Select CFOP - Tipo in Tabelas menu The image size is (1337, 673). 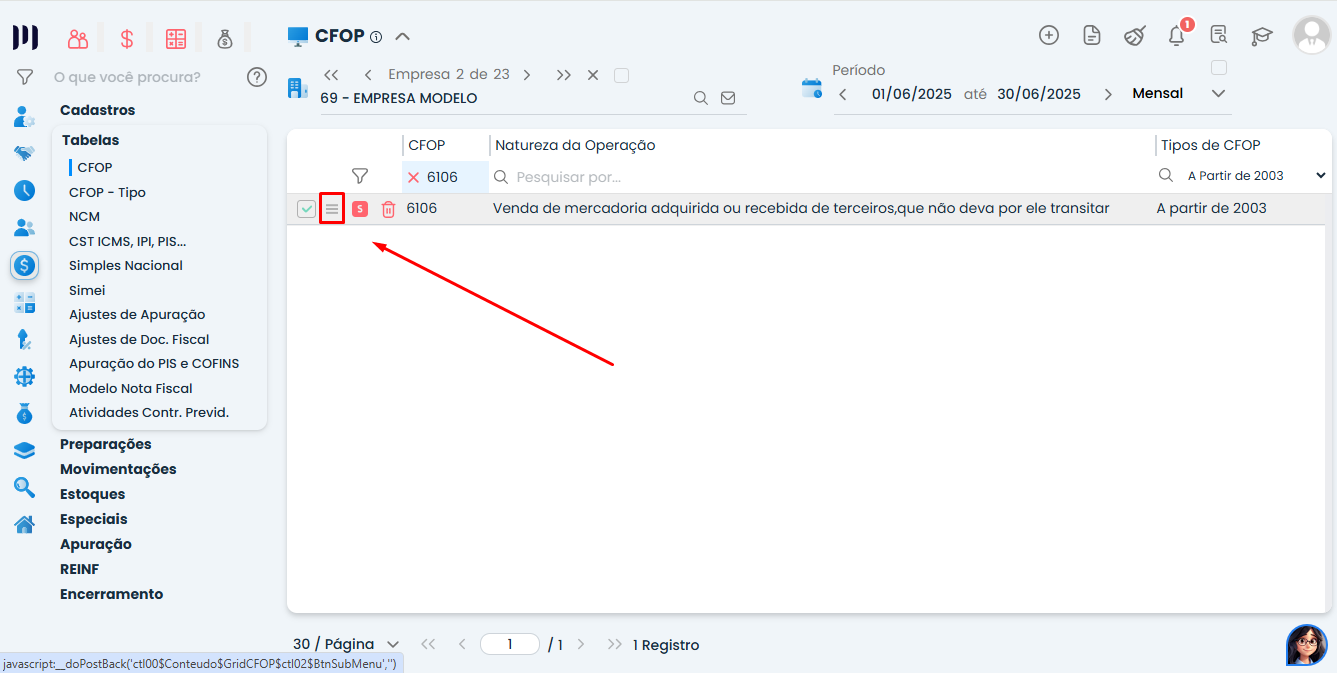pyautogui.click(x=107, y=192)
